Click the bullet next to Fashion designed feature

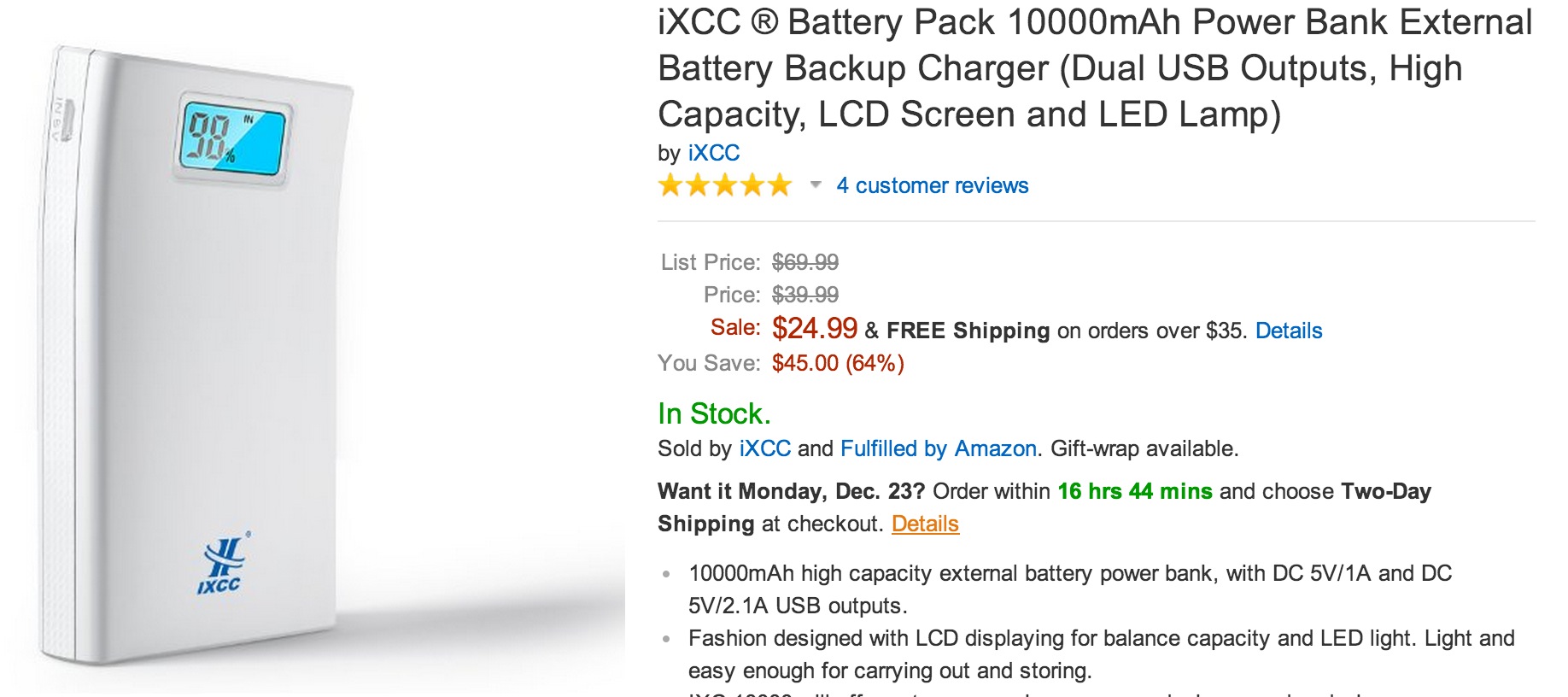pyautogui.click(x=665, y=636)
